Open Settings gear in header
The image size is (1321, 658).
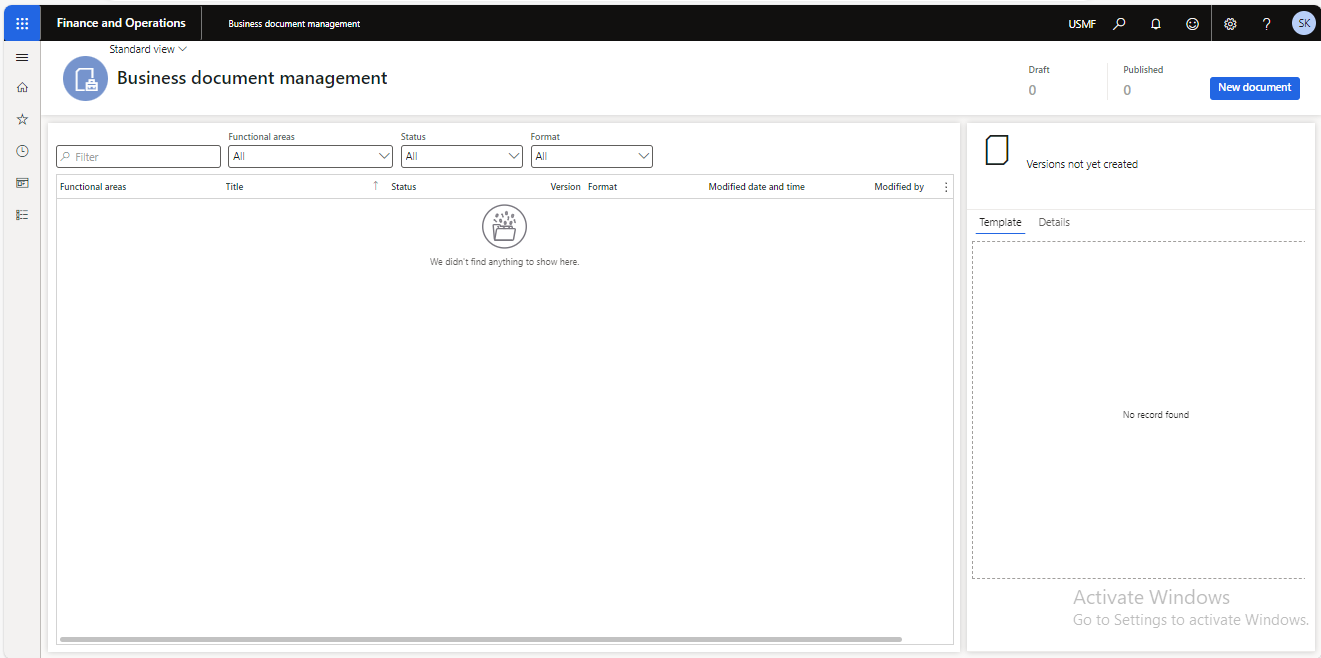click(1230, 24)
